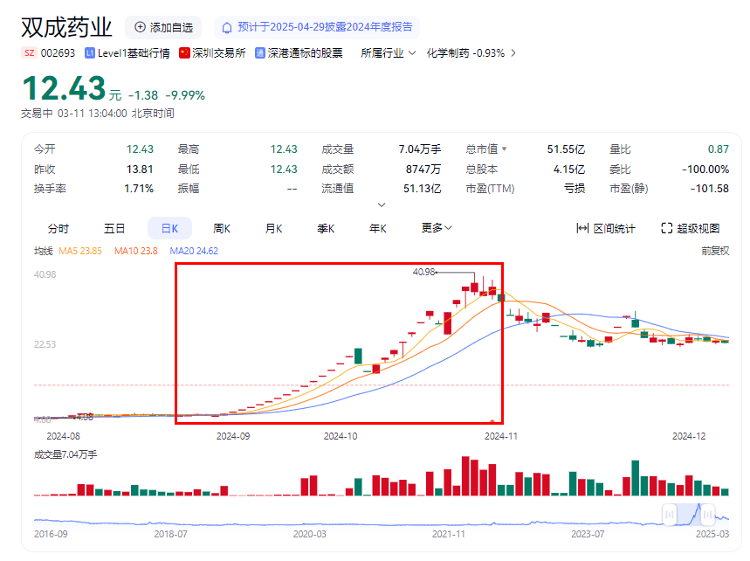
Task: Switch to the 五日 chart tab
Action: 114,229
